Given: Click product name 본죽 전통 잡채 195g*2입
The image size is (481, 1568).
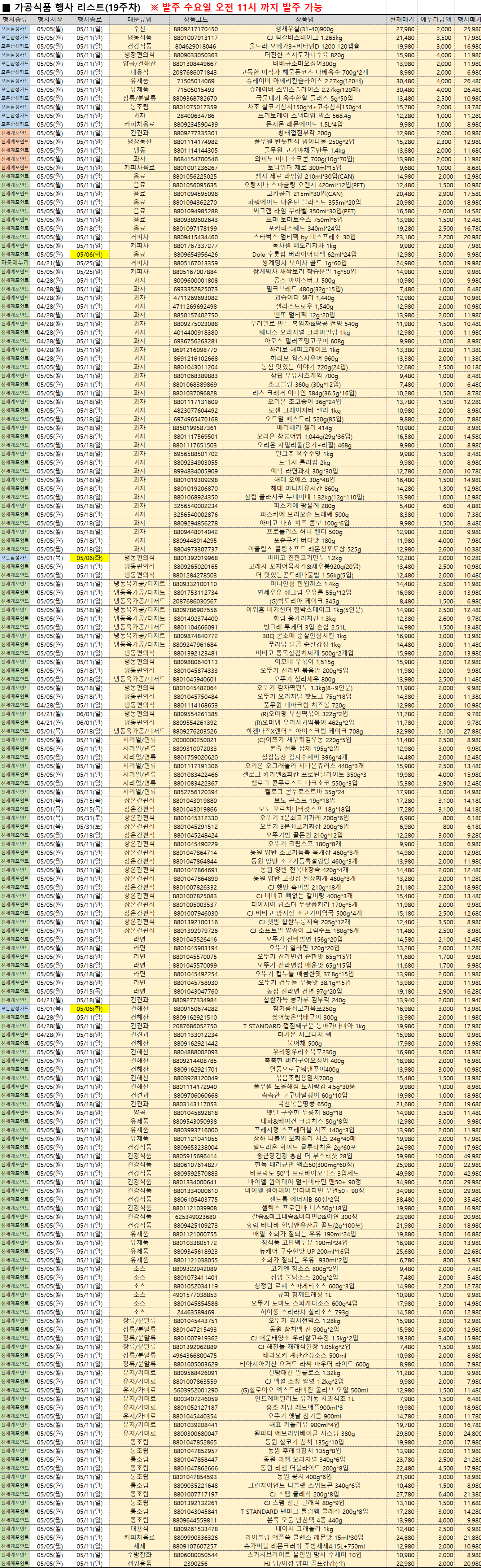Looking at the screenshot, I should [x=304, y=749].
